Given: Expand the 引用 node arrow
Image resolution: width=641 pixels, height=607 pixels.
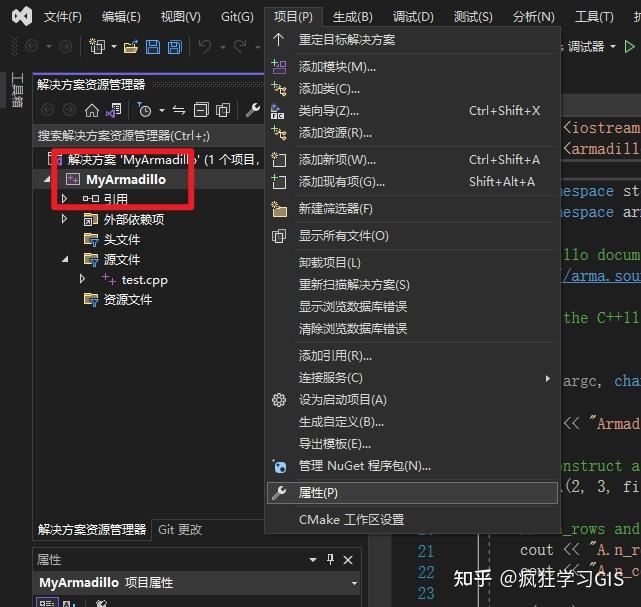Looking at the screenshot, I should 64,199.
